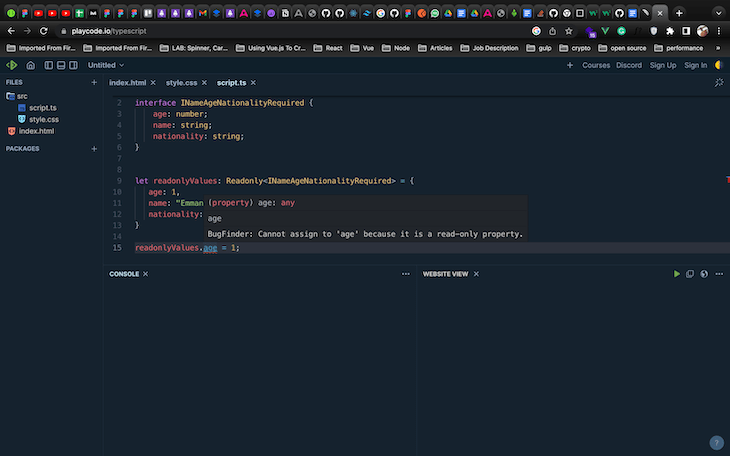Open the Untitled project name dropdown
The height and width of the screenshot is (456, 730).
tap(106, 65)
